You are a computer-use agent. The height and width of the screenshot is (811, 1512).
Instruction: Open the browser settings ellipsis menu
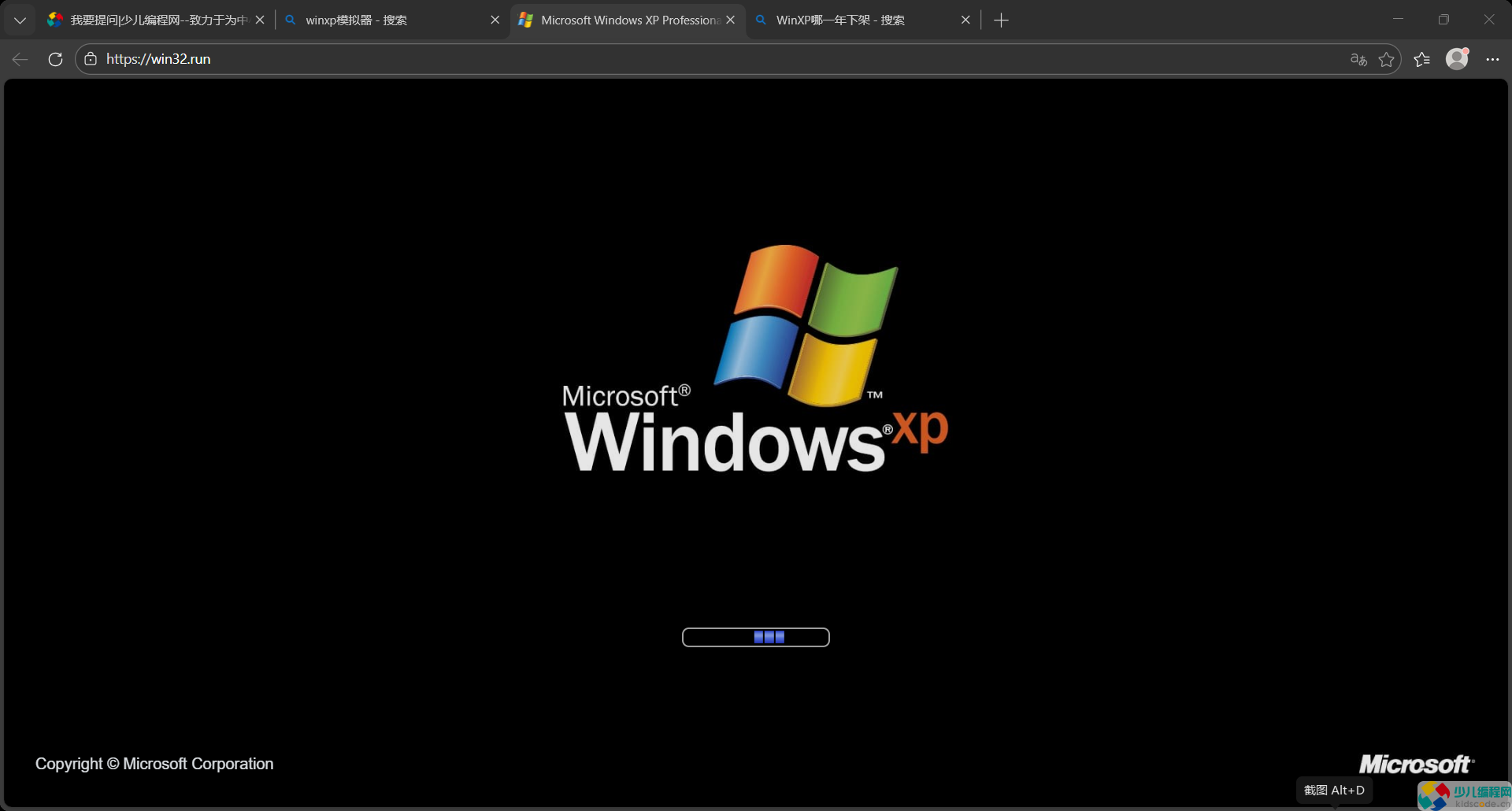(x=1492, y=59)
